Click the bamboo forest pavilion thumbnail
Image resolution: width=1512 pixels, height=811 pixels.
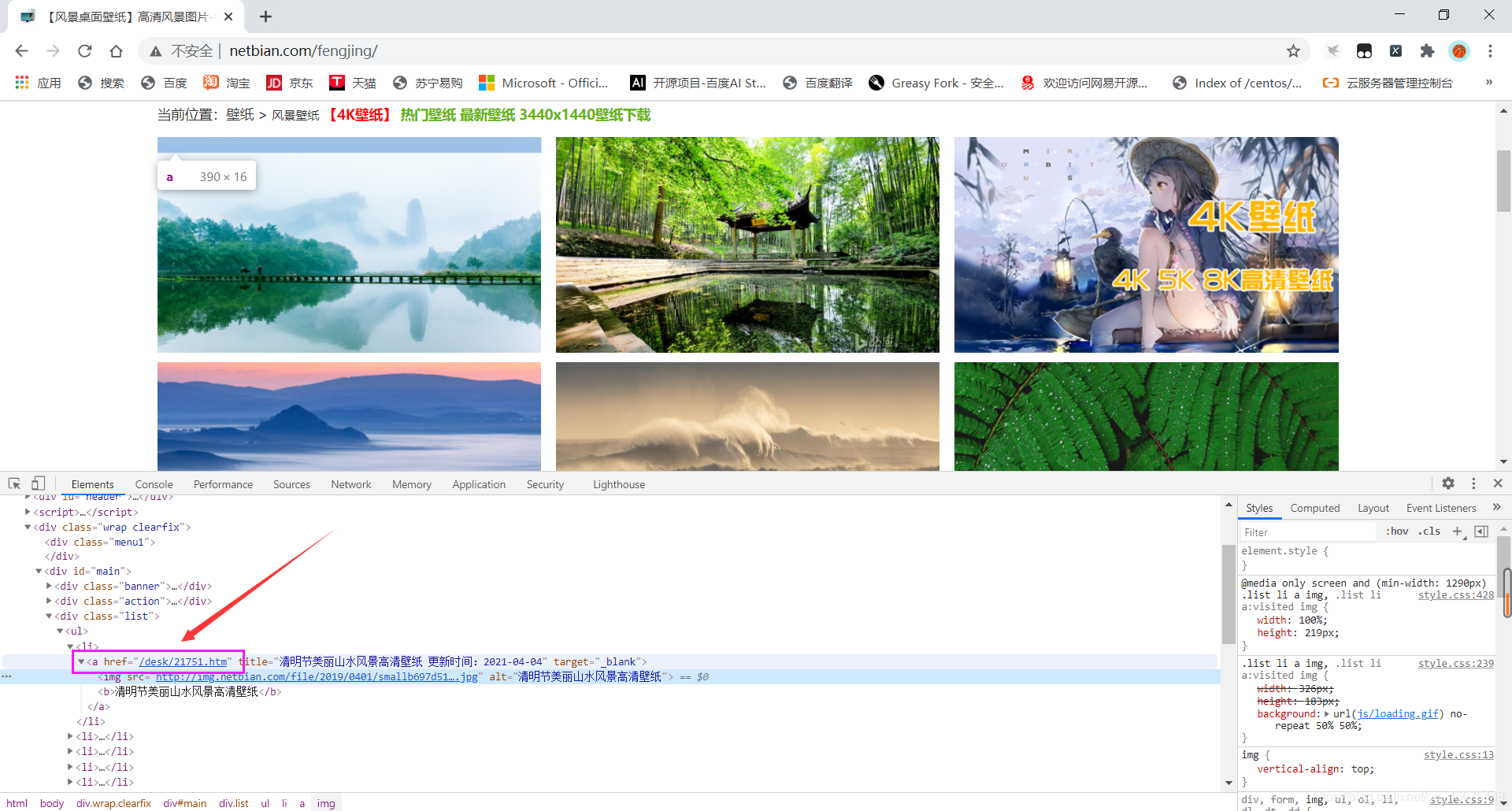coord(747,245)
